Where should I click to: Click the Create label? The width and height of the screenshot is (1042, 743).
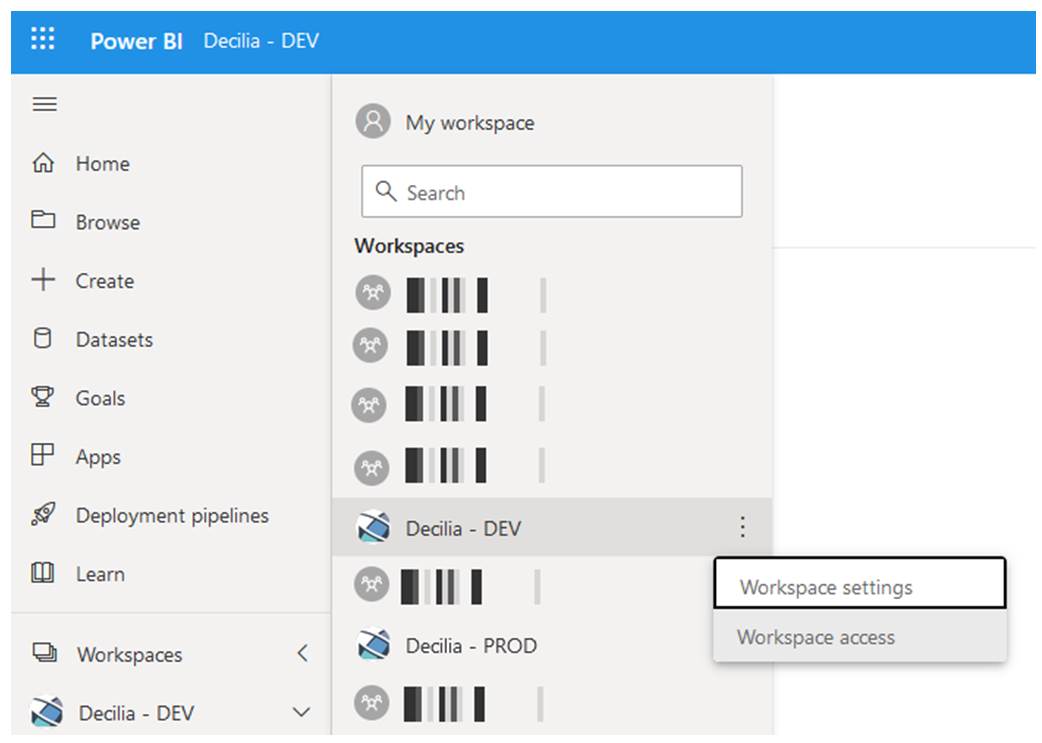pos(105,281)
